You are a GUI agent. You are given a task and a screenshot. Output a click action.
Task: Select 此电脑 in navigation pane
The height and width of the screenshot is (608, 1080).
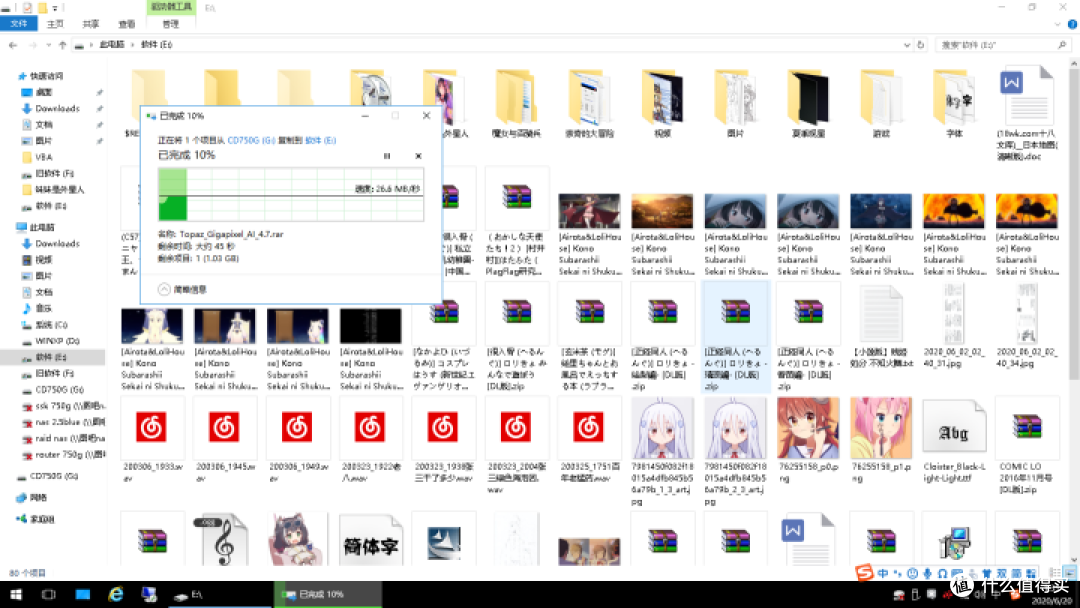[x=42, y=227]
